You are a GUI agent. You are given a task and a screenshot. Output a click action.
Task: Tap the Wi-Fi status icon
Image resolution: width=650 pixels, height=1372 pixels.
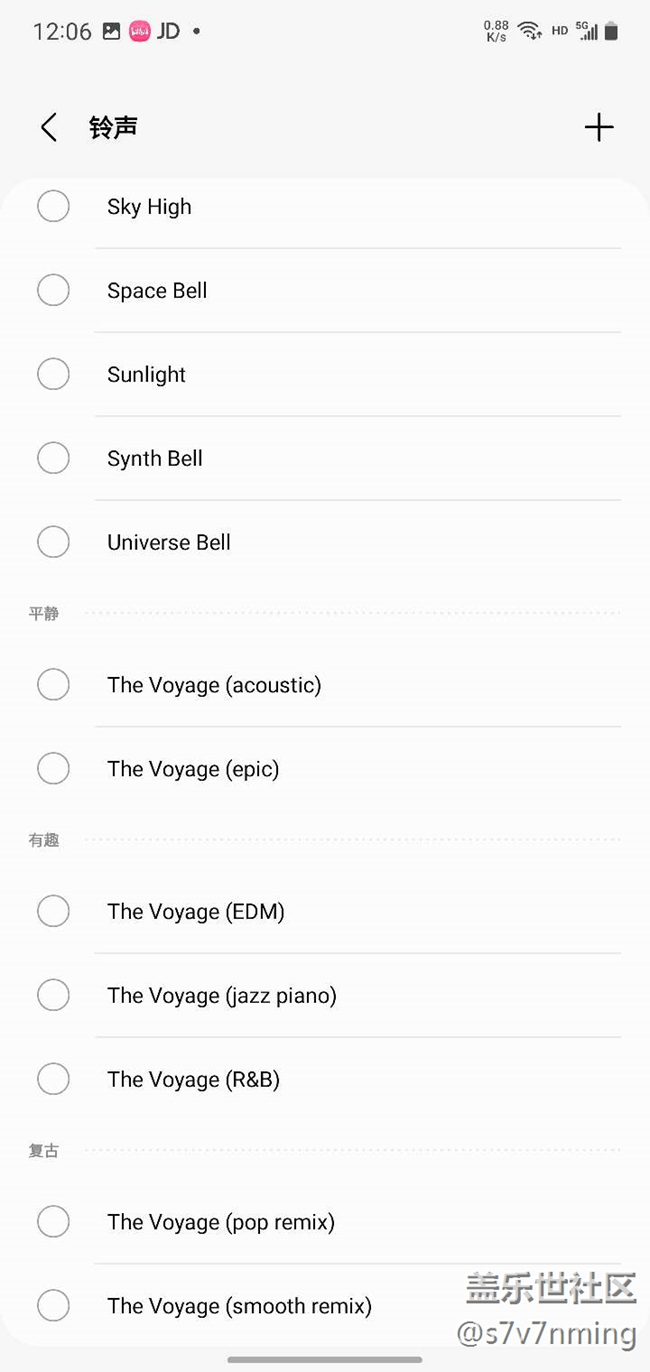(x=529, y=31)
